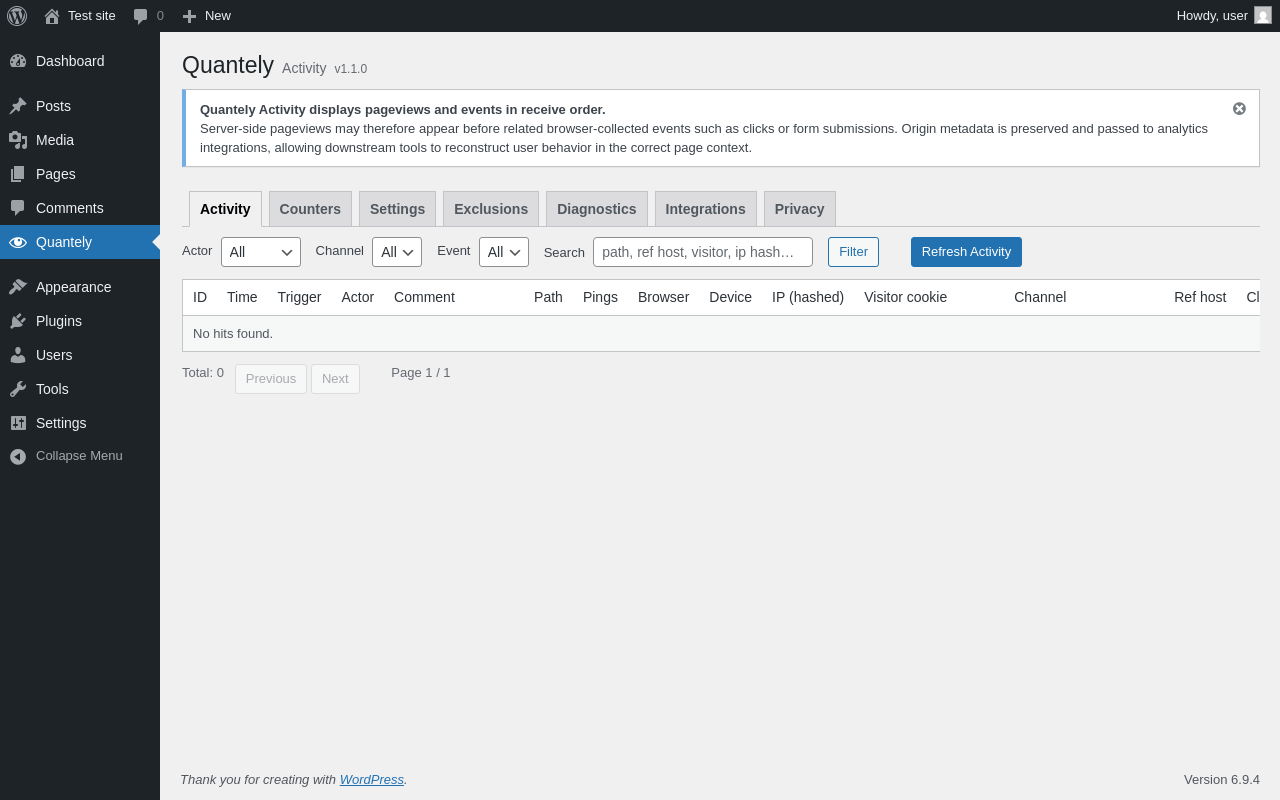Click the 'Version 6.9.4' footer text
This screenshot has height=800, width=1280.
[x=1222, y=780]
